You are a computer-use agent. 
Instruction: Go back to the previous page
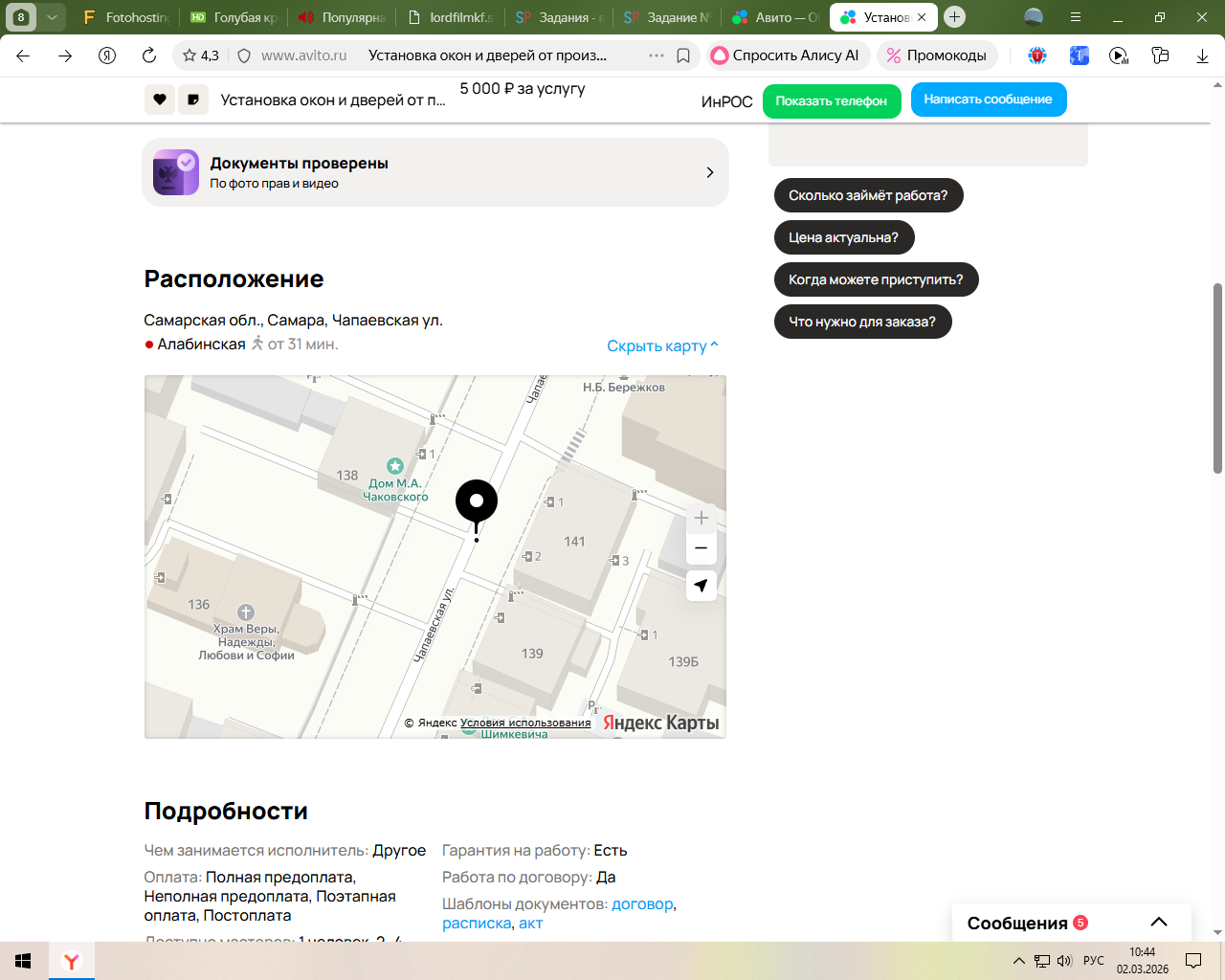tap(23, 56)
